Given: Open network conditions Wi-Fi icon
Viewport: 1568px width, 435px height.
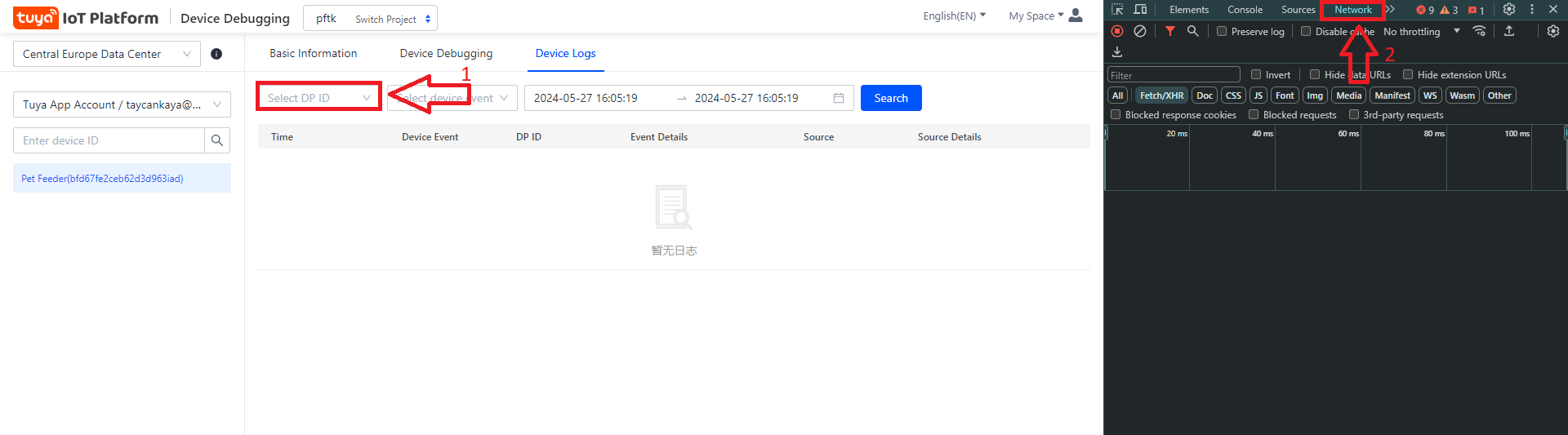Looking at the screenshot, I should (1479, 31).
